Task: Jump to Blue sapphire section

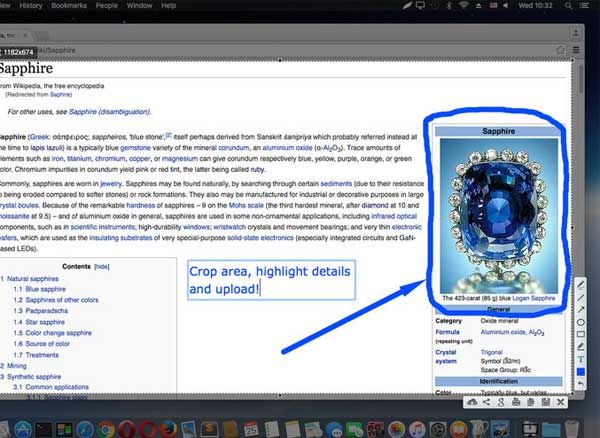Action: click(45, 289)
